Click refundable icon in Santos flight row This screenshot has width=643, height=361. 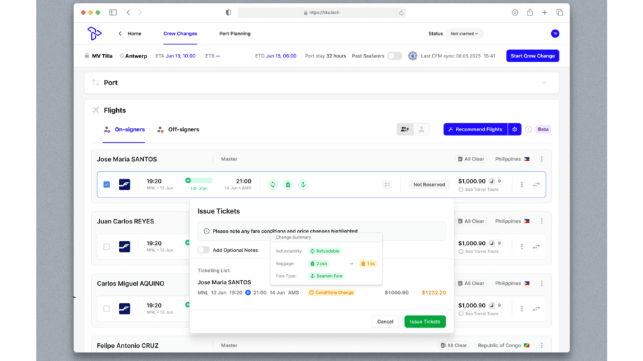tap(273, 185)
